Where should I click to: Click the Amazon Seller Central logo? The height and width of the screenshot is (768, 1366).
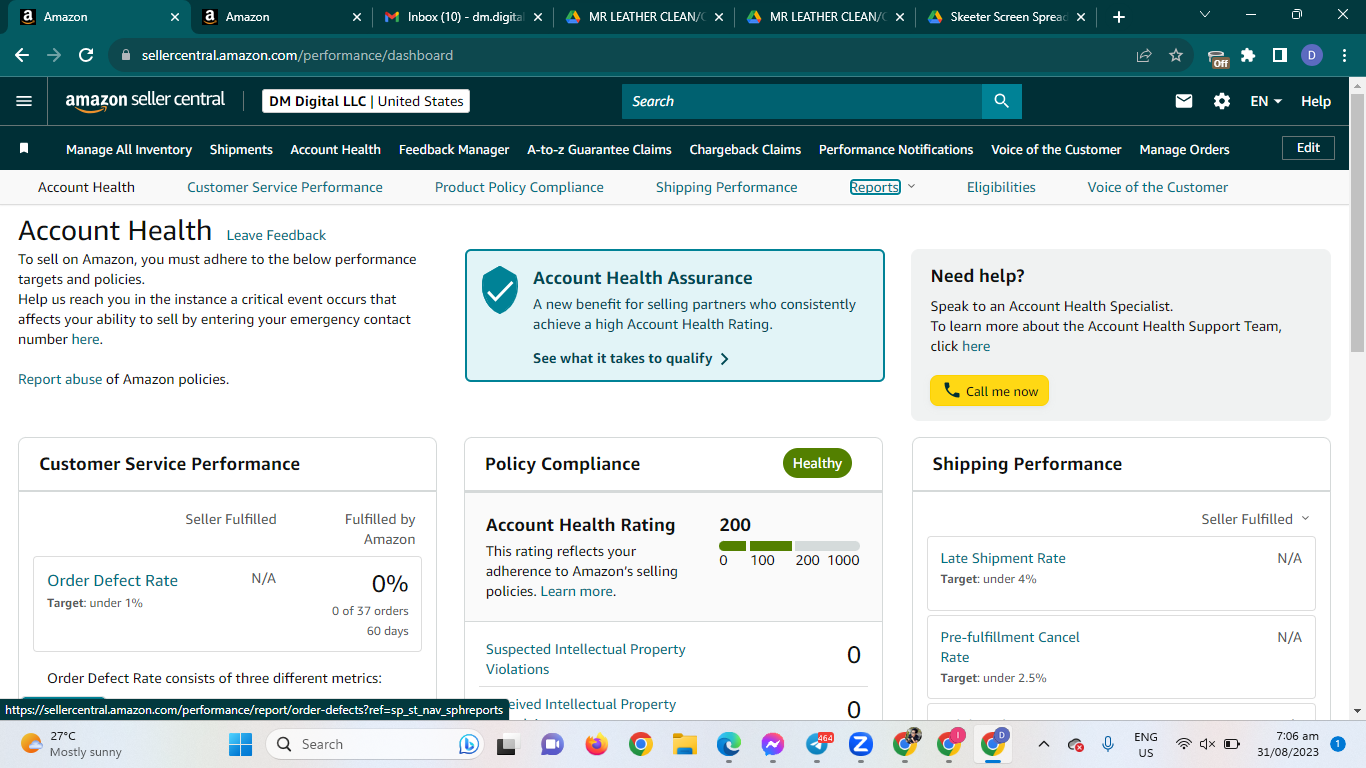(146, 101)
